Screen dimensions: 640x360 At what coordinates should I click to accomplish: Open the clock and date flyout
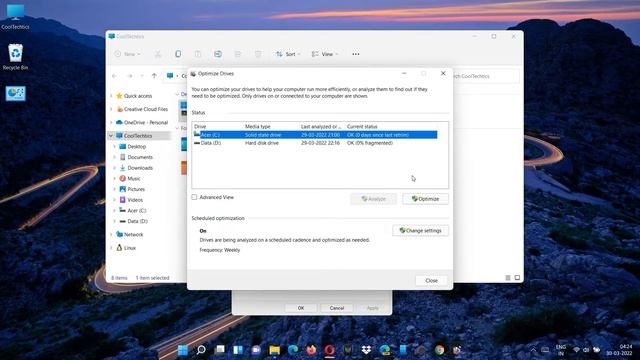point(620,350)
